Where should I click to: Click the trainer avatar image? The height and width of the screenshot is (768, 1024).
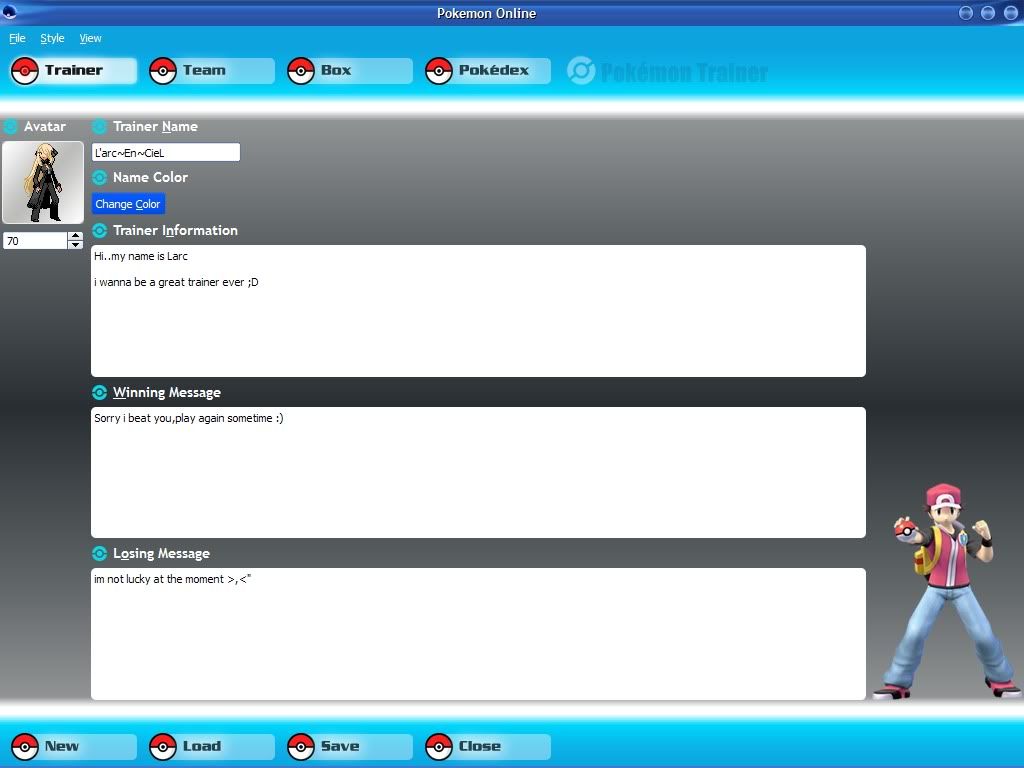tap(43, 183)
